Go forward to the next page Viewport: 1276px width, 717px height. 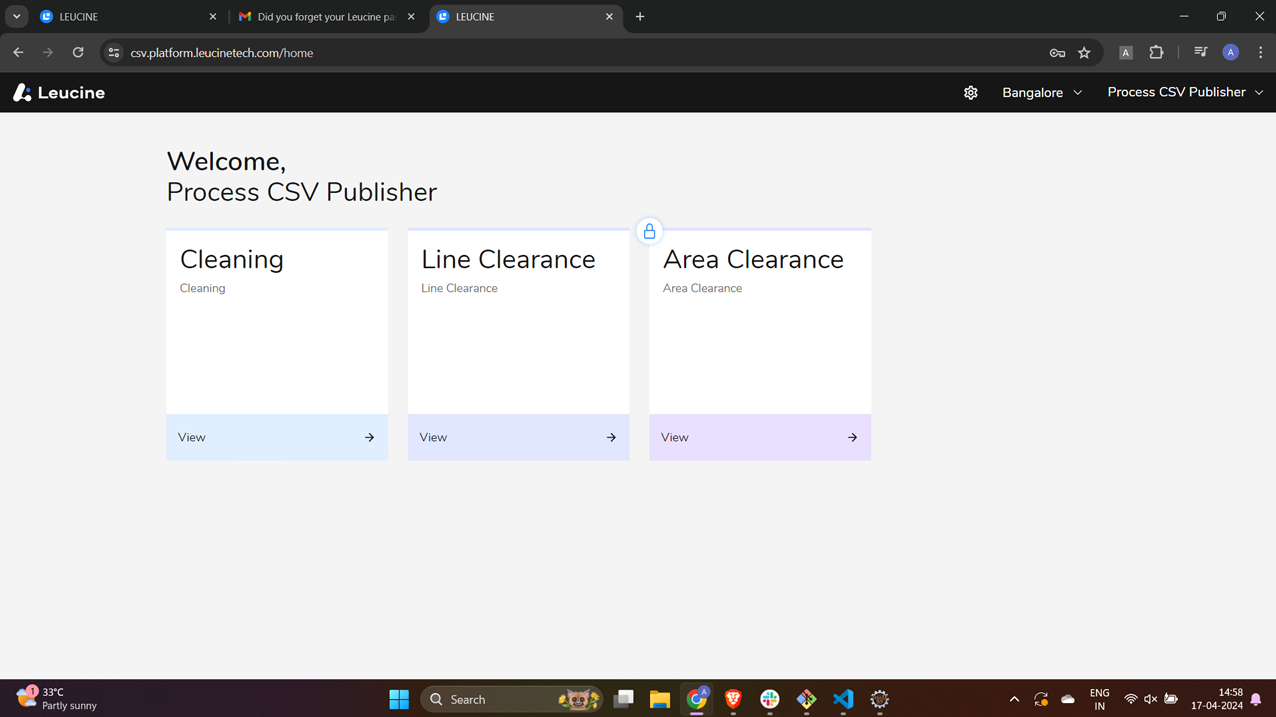click(x=48, y=52)
